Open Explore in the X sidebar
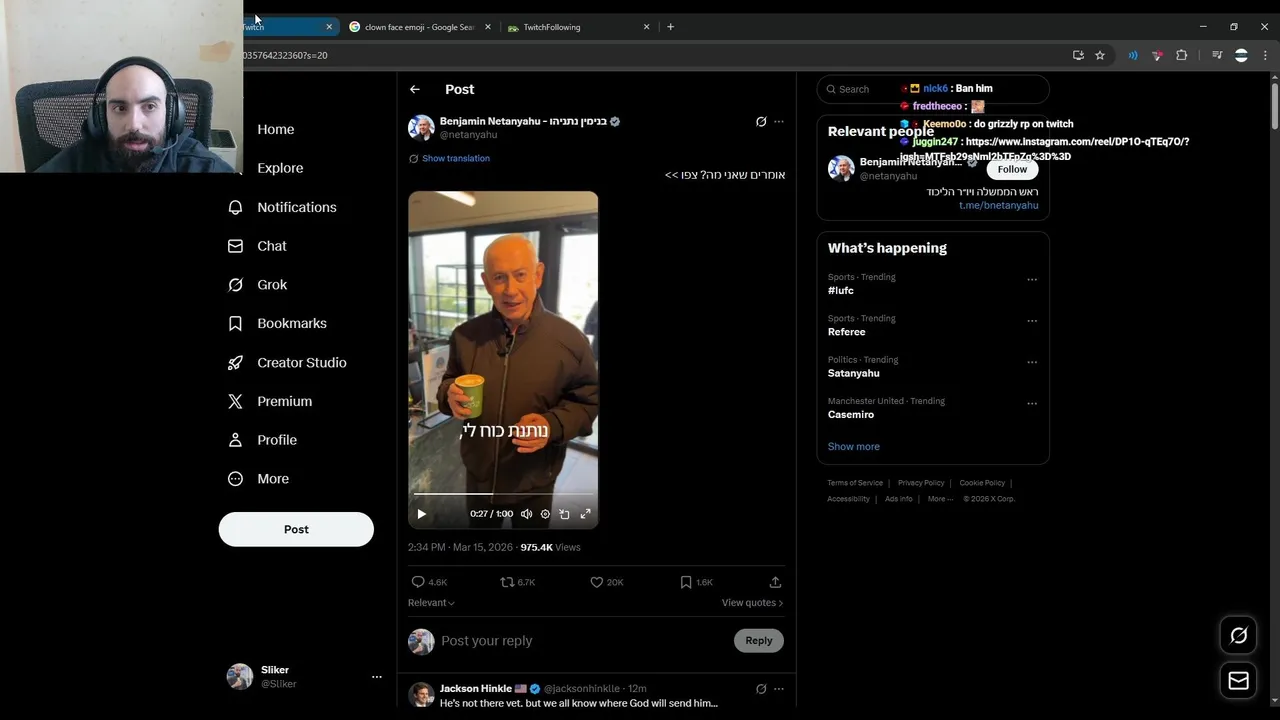This screenshot has height=720, width=1280. pos(280,168)
